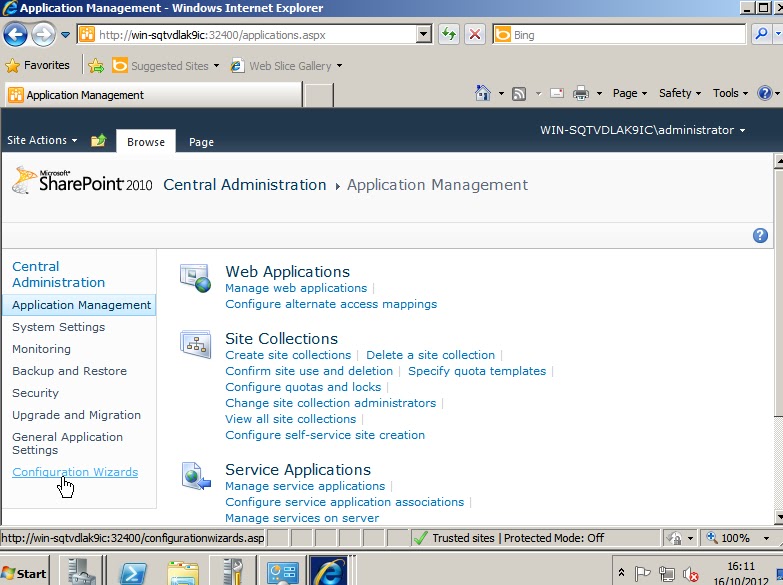
Task: Open Security in left navigation
Action: [x=35, y=393]
